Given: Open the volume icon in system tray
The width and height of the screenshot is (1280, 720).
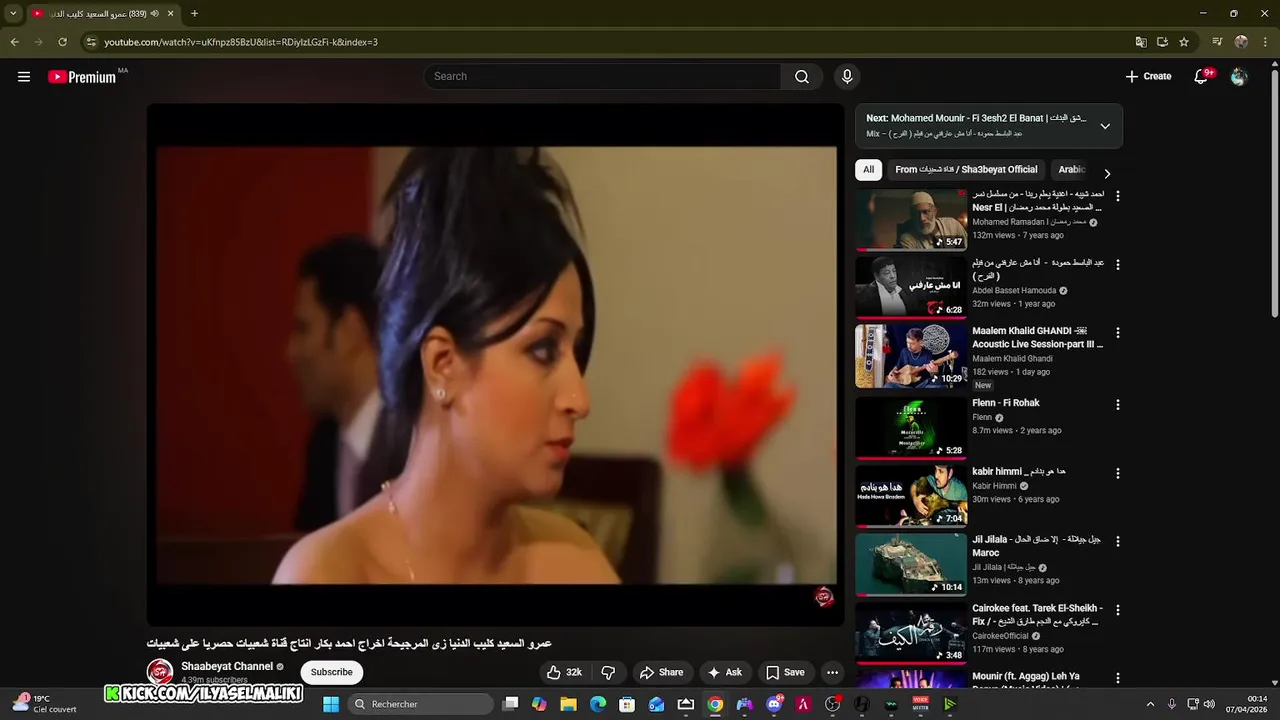Looking at the screenshot, I should 1209,704.
